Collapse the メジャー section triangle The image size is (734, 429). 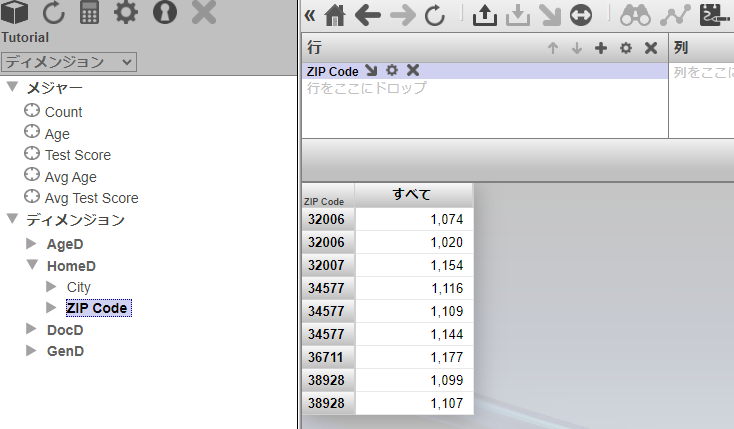point(12,88)
